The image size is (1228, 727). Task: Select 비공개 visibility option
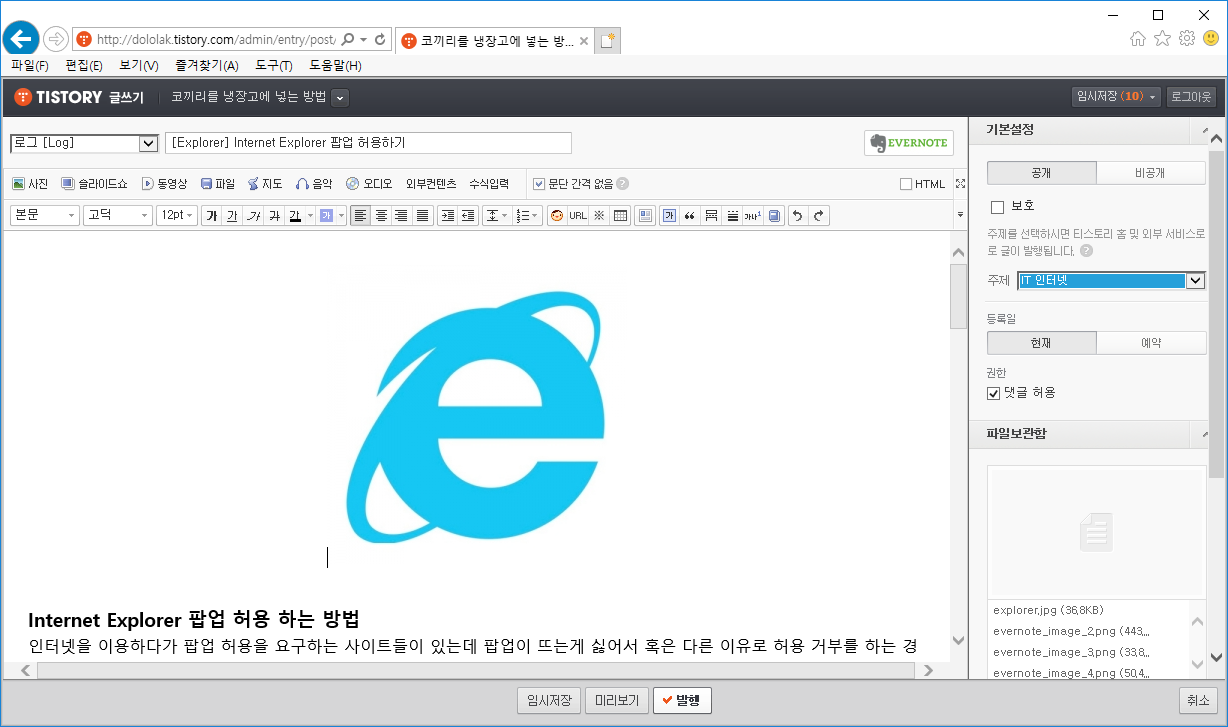1151,173
